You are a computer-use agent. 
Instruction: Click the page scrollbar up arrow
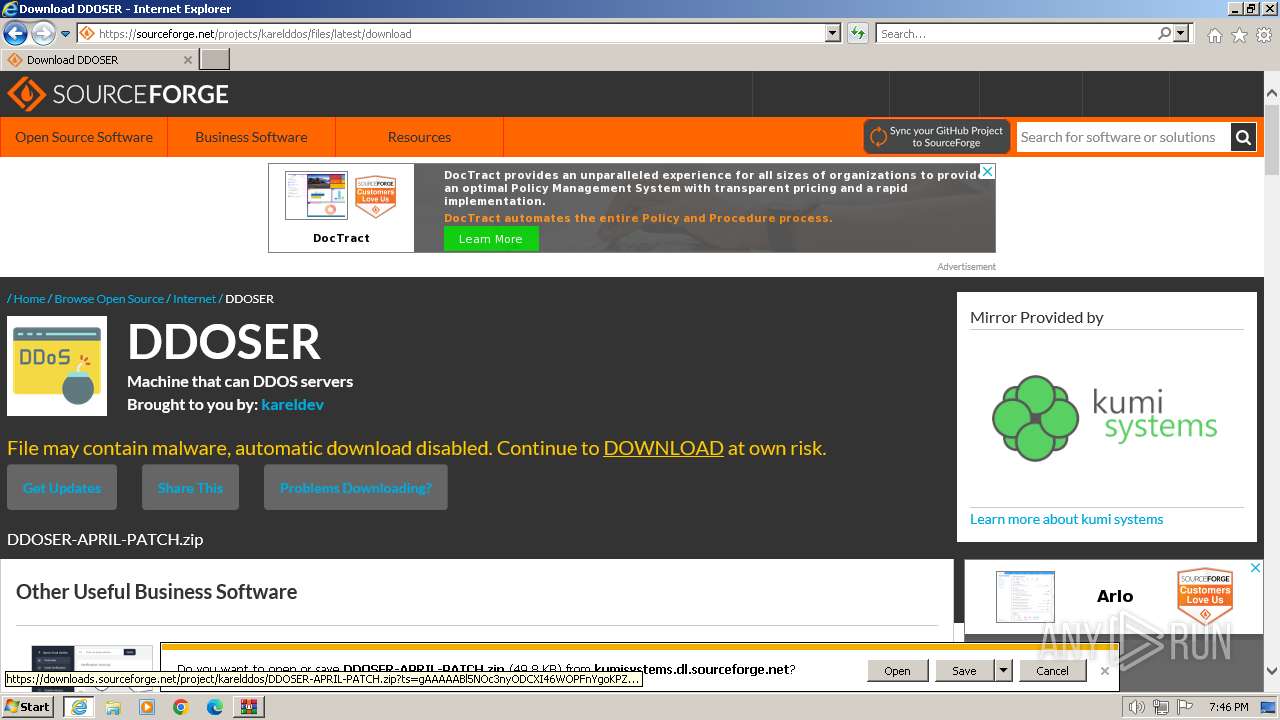pyautogui.click(x=1272, y=94)
